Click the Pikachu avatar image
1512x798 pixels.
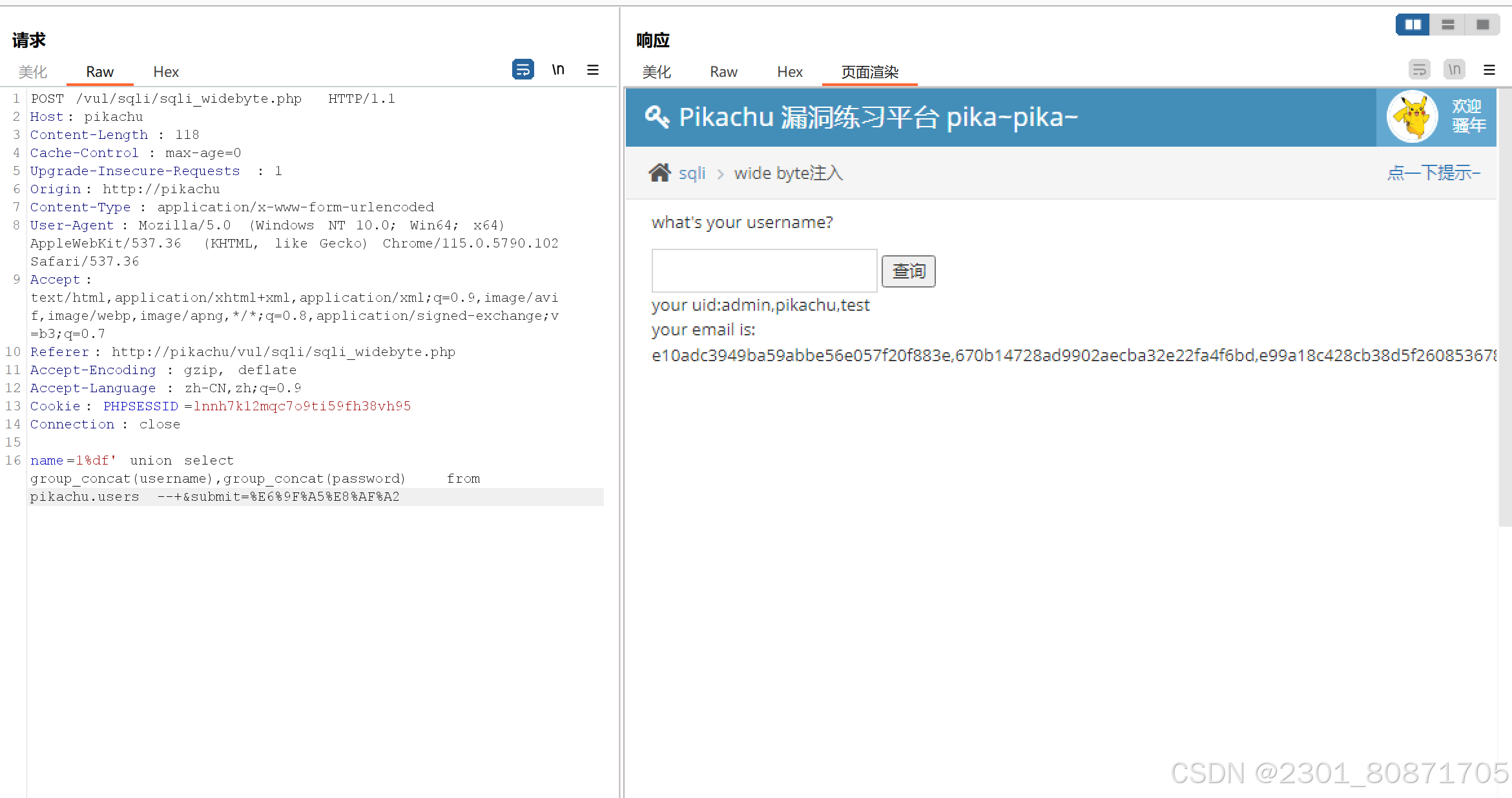pos(1412,116)
